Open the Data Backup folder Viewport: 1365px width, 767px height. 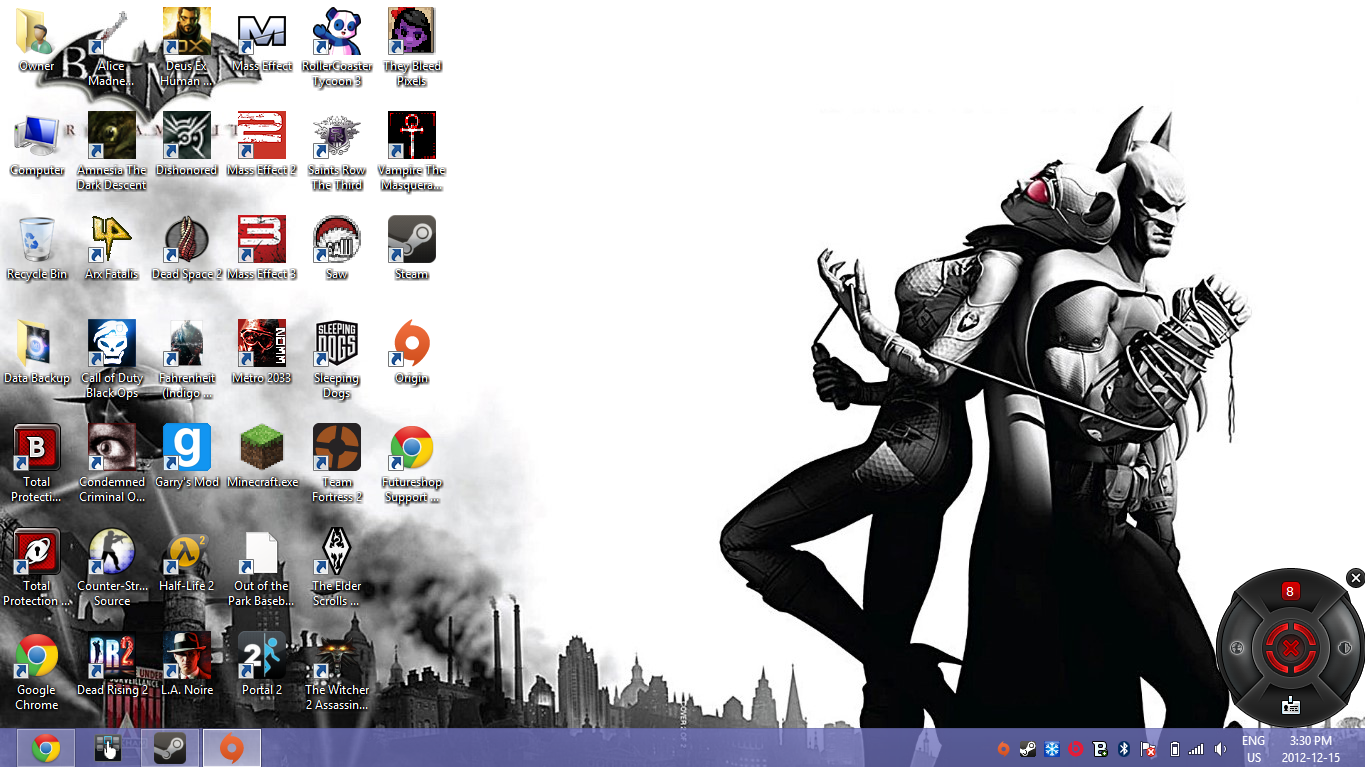click(37, 353)
